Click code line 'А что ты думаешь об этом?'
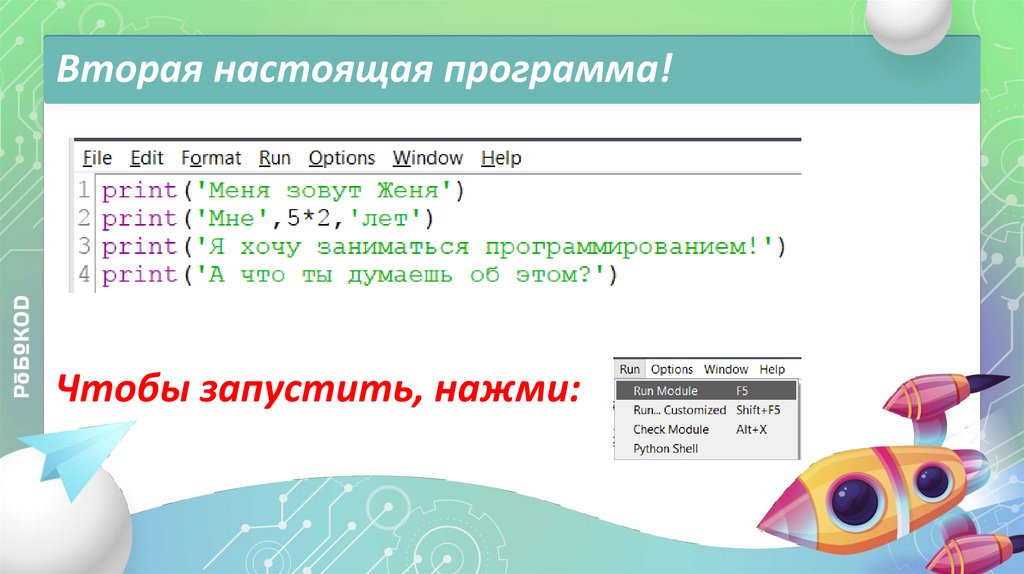The width and height of the screenshot is (1024, 574). [x=359, y=275]
